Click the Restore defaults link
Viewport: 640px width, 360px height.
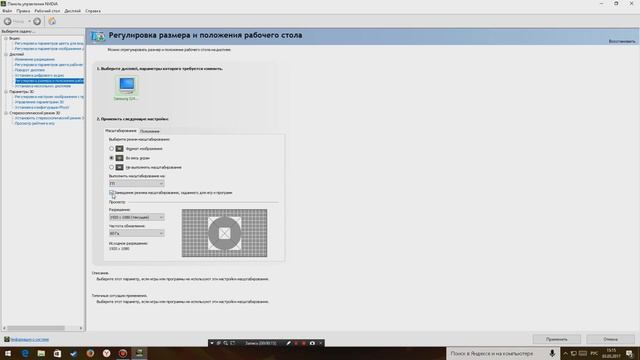click(x=622, y=42)
